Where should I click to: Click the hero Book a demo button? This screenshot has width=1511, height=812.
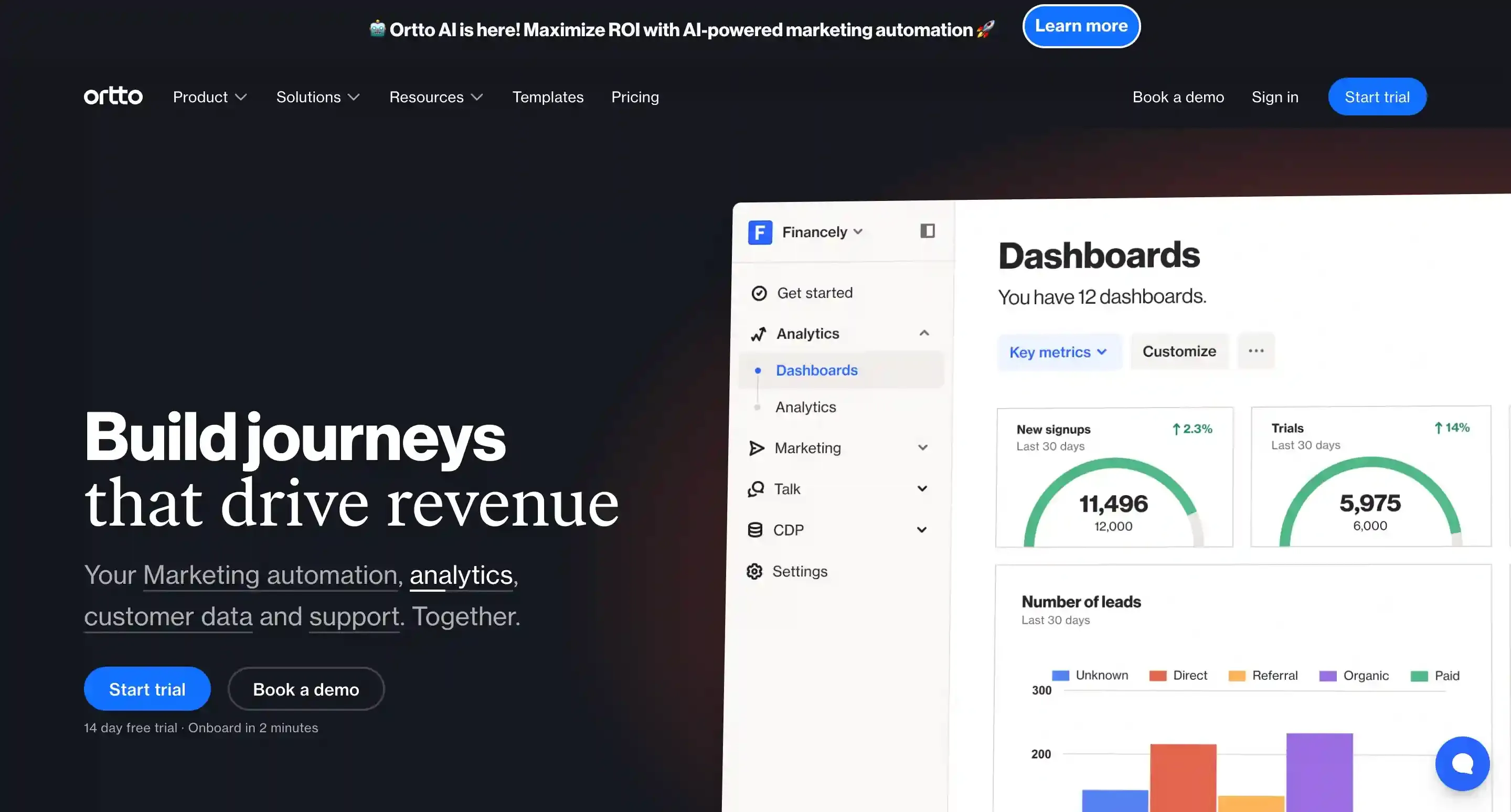point(305,689)
